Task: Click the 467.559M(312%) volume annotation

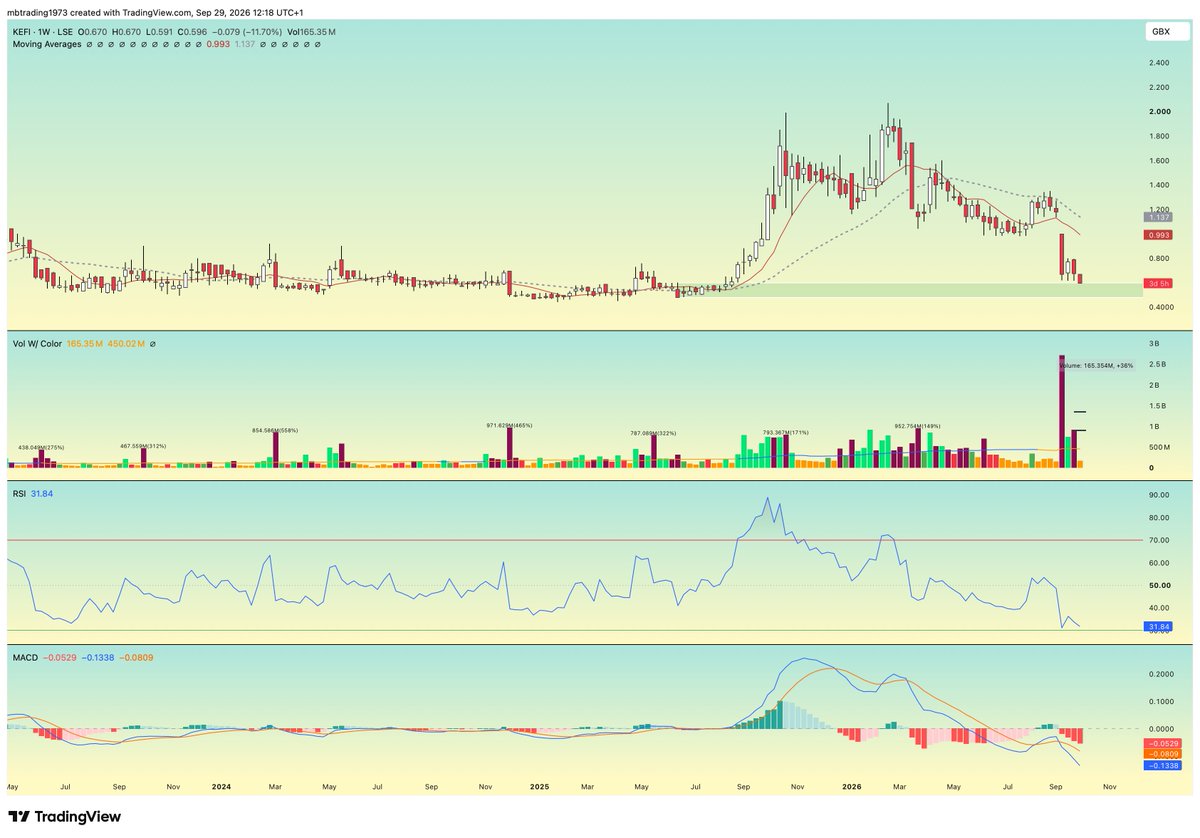Action: [x=144, y=446]
